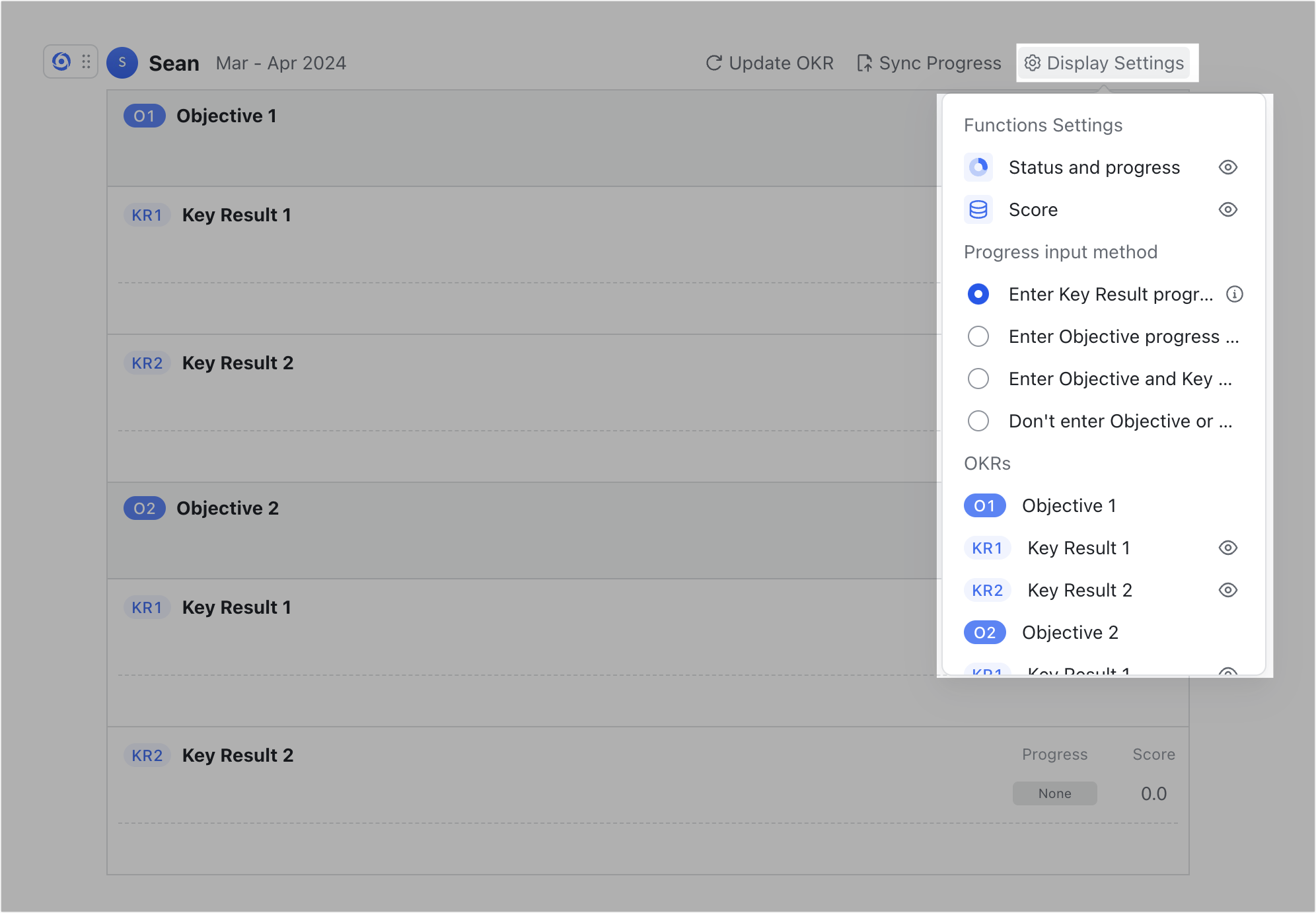The height and width of the screenshot is (913, 1316).
Task: Click the Status and progress circular icon
Action: coord(978,167)
